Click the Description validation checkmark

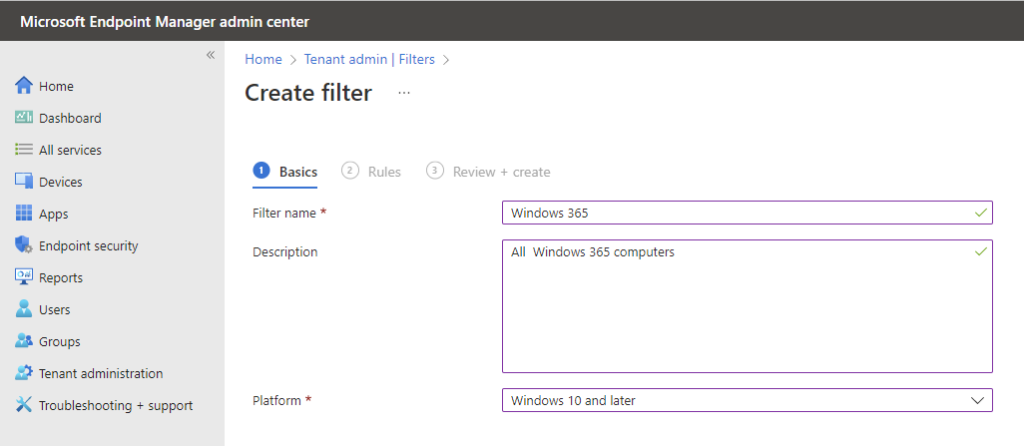(980, 251)
